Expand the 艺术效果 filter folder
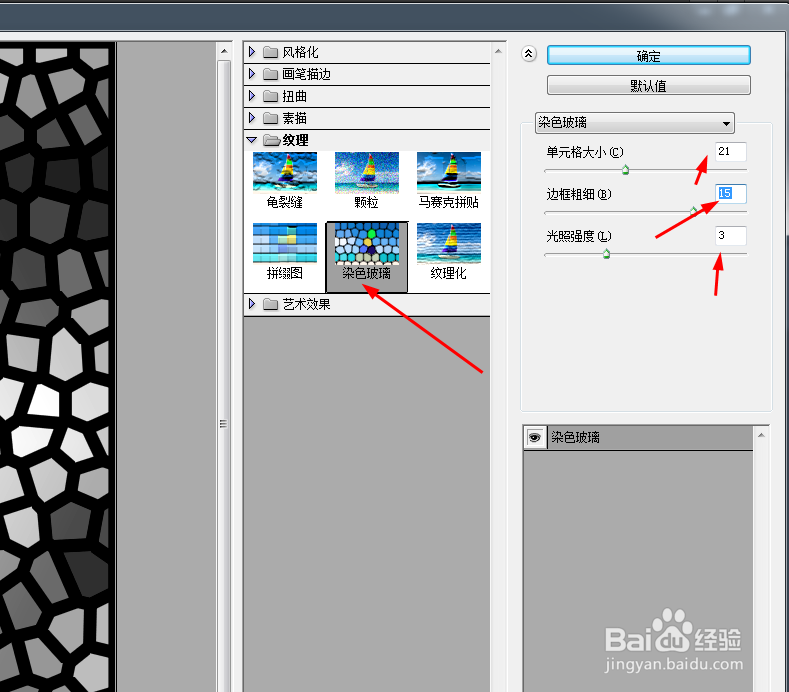The width and height of the screenshot is (789, 692). pyautogui.click(x=252, y=304)
